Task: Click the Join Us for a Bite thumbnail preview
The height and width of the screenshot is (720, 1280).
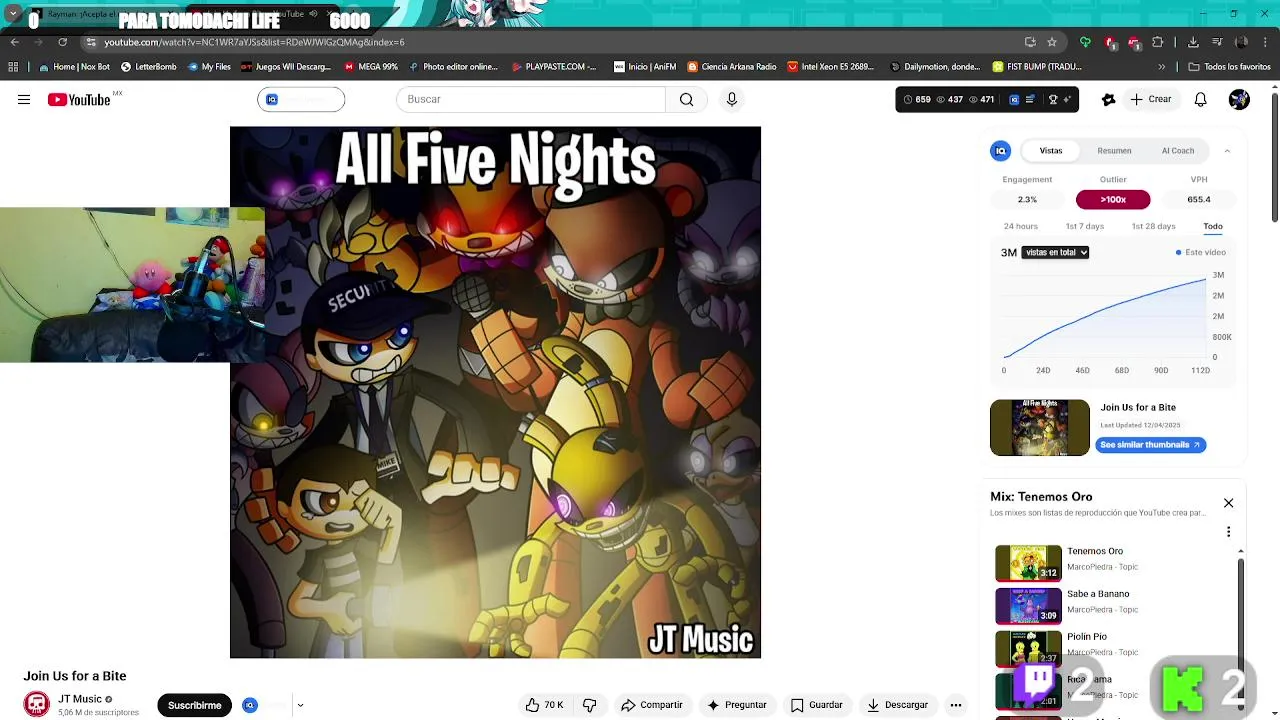Action: 1040,428
